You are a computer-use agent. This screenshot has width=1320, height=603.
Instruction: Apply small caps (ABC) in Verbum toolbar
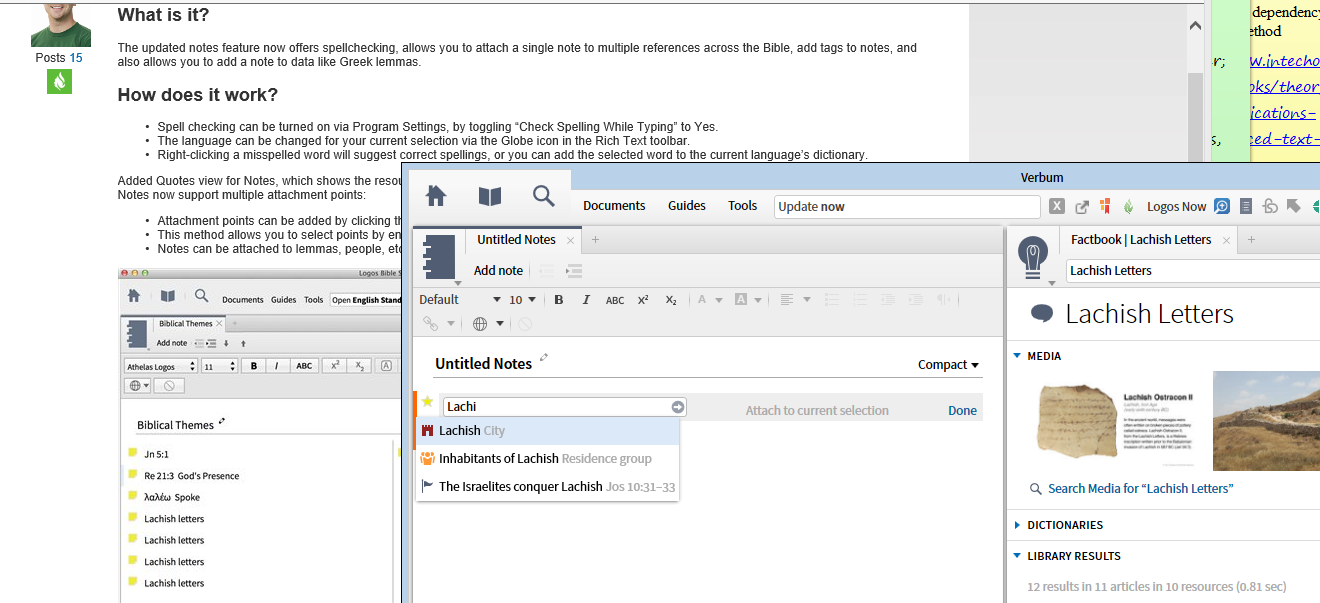click(615, 300)
